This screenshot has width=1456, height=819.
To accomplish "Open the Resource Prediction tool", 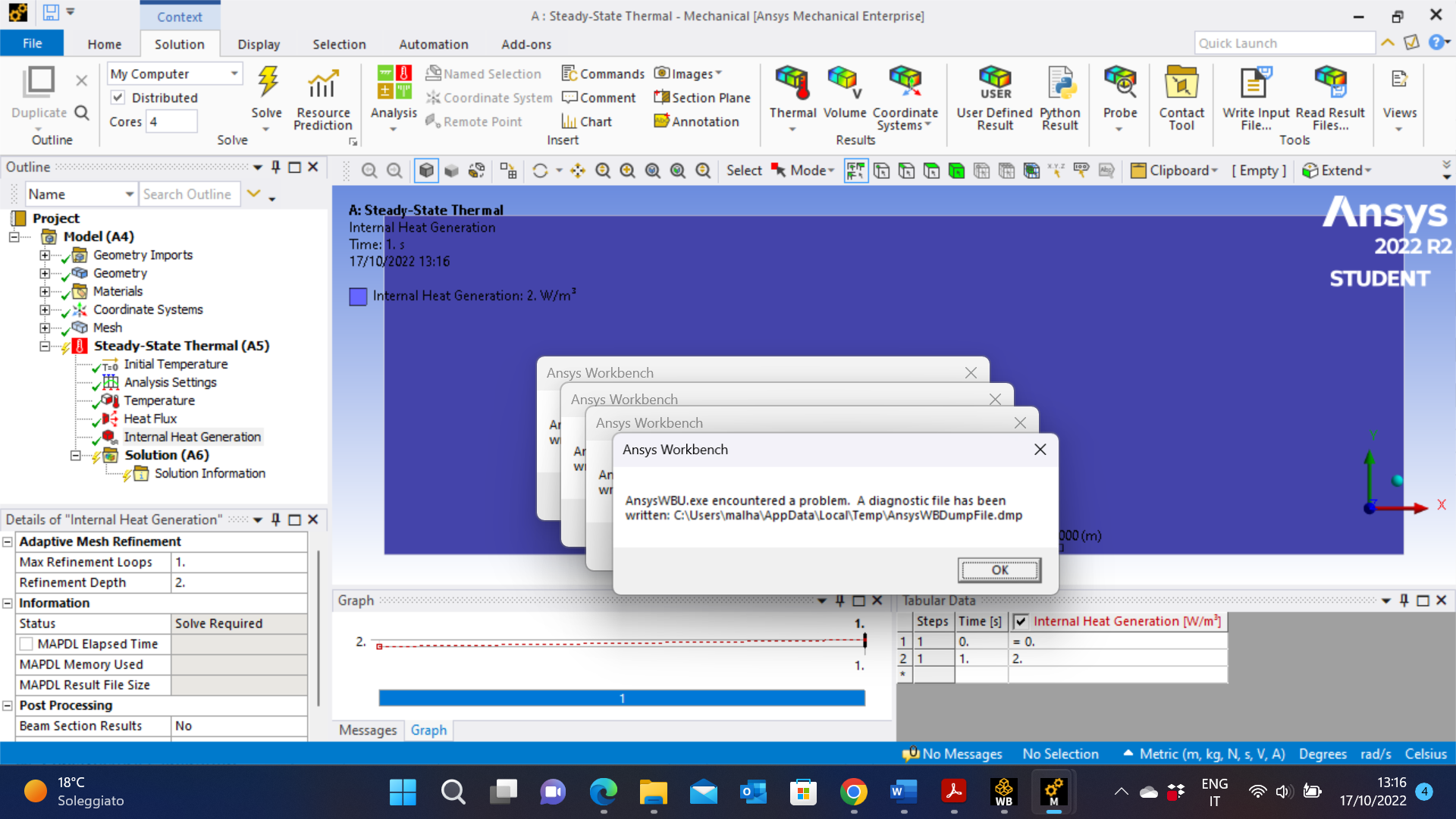I will 322,99.
